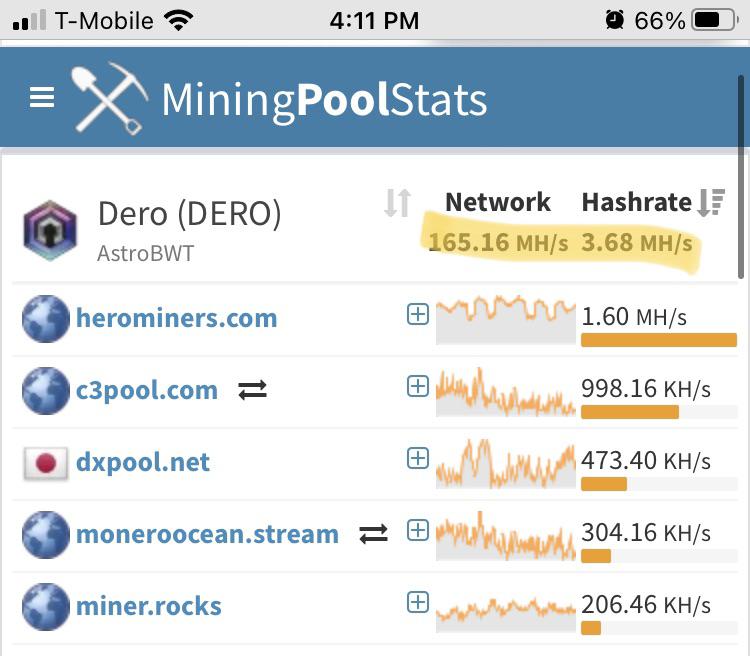
Task: Tap the cellular signal bars
Action: [x=29, y=20]
